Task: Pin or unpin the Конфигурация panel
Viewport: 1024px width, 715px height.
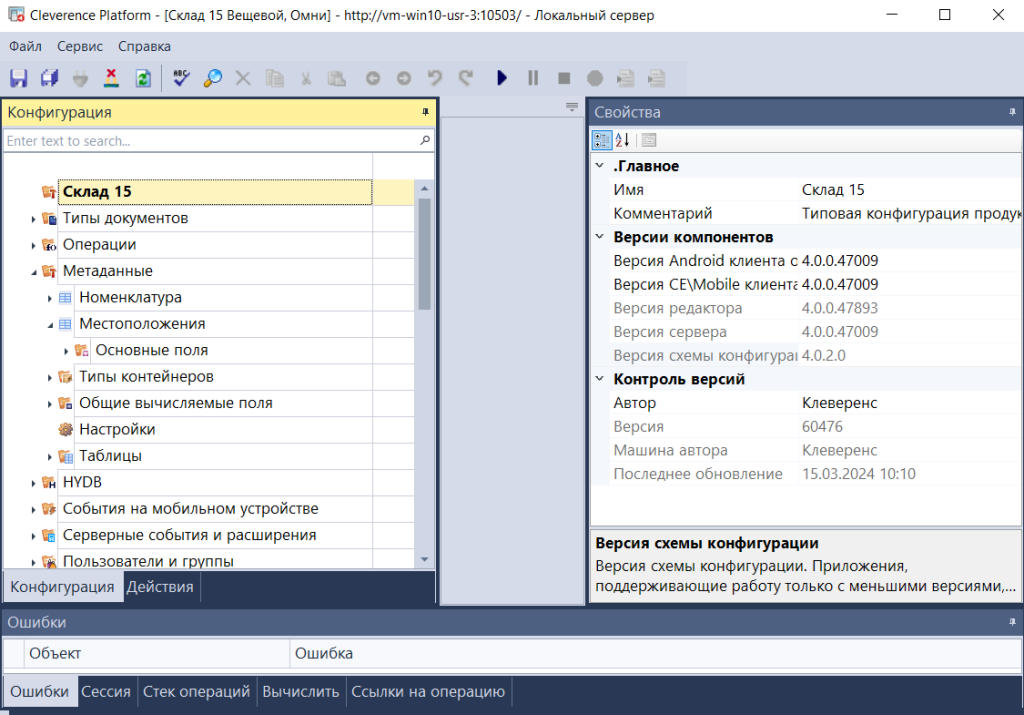Action: [x=424, y=112]
